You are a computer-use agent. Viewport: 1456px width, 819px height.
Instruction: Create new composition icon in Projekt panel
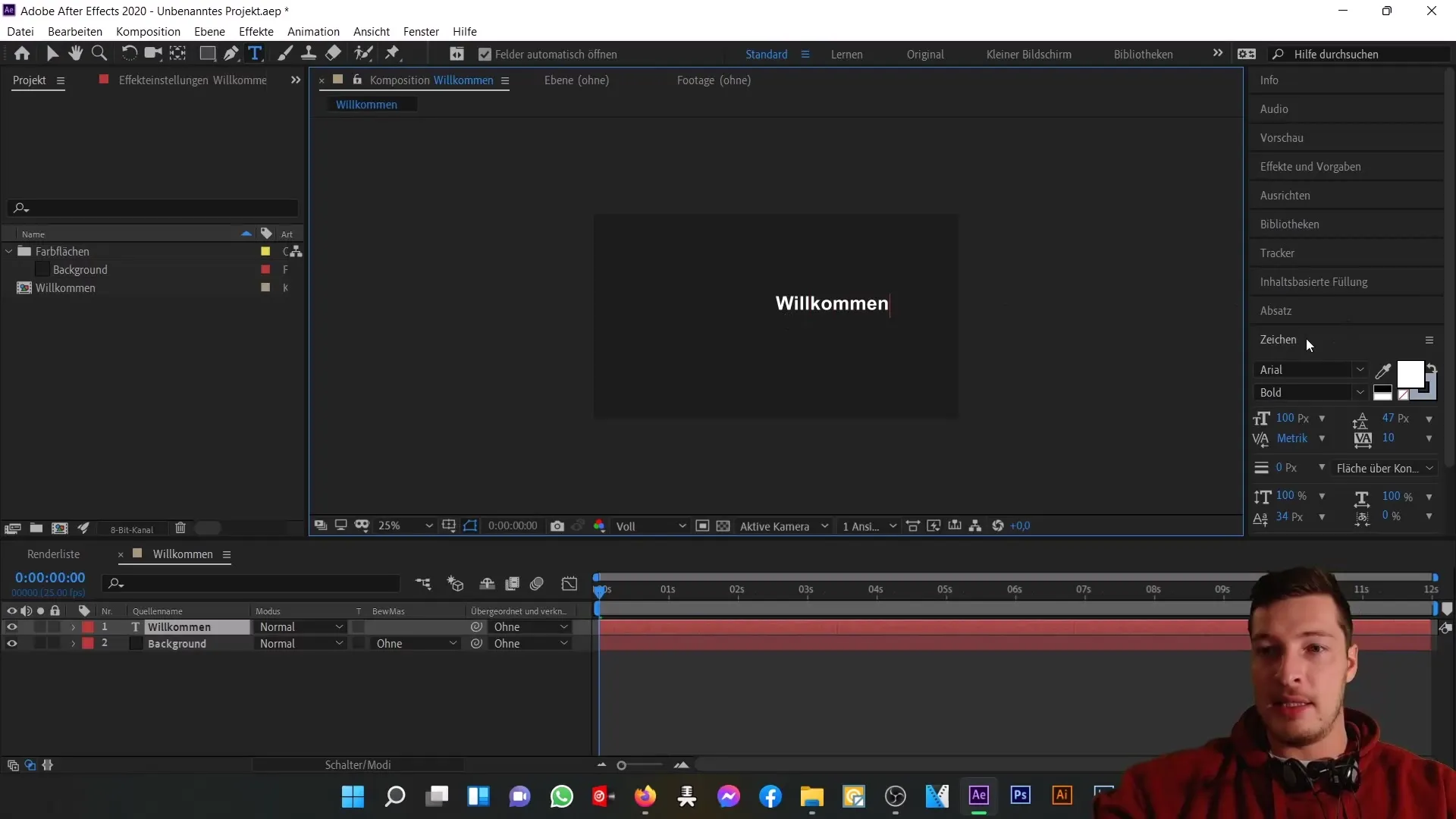pyautogui.click(x=60, y=529)
